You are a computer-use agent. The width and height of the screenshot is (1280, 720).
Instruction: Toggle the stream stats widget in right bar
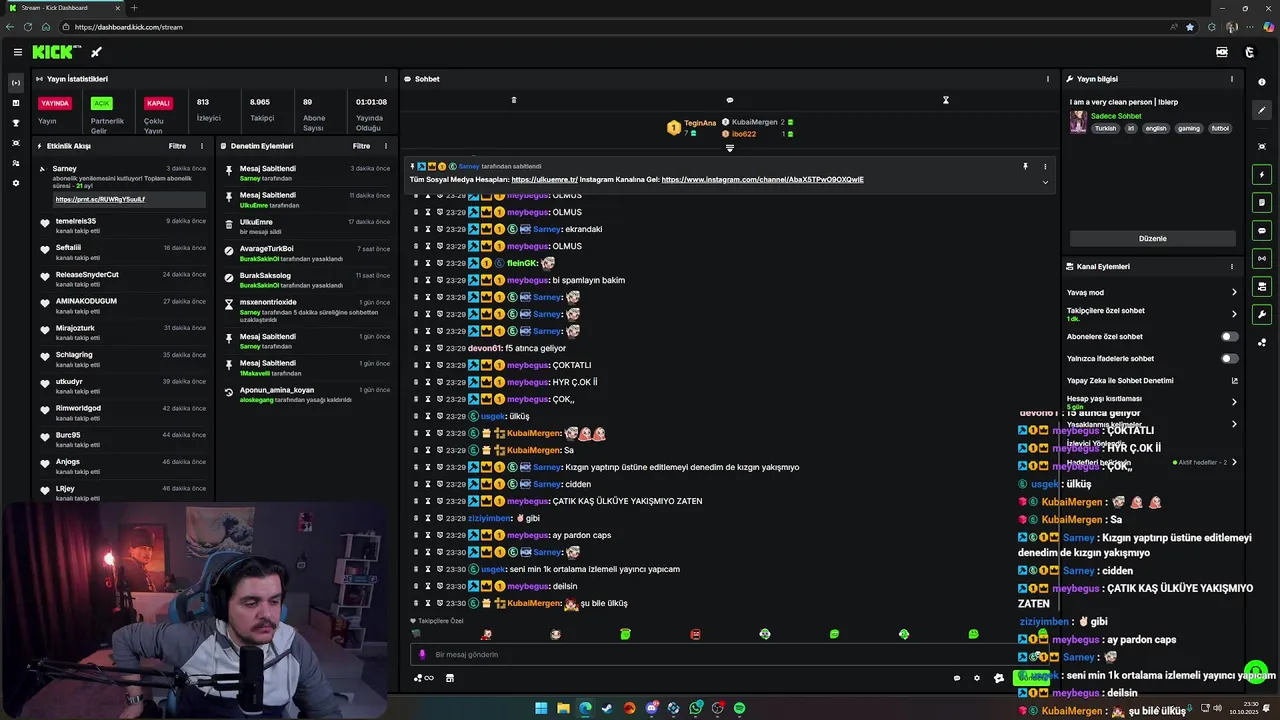click(x=1262, y=259)
